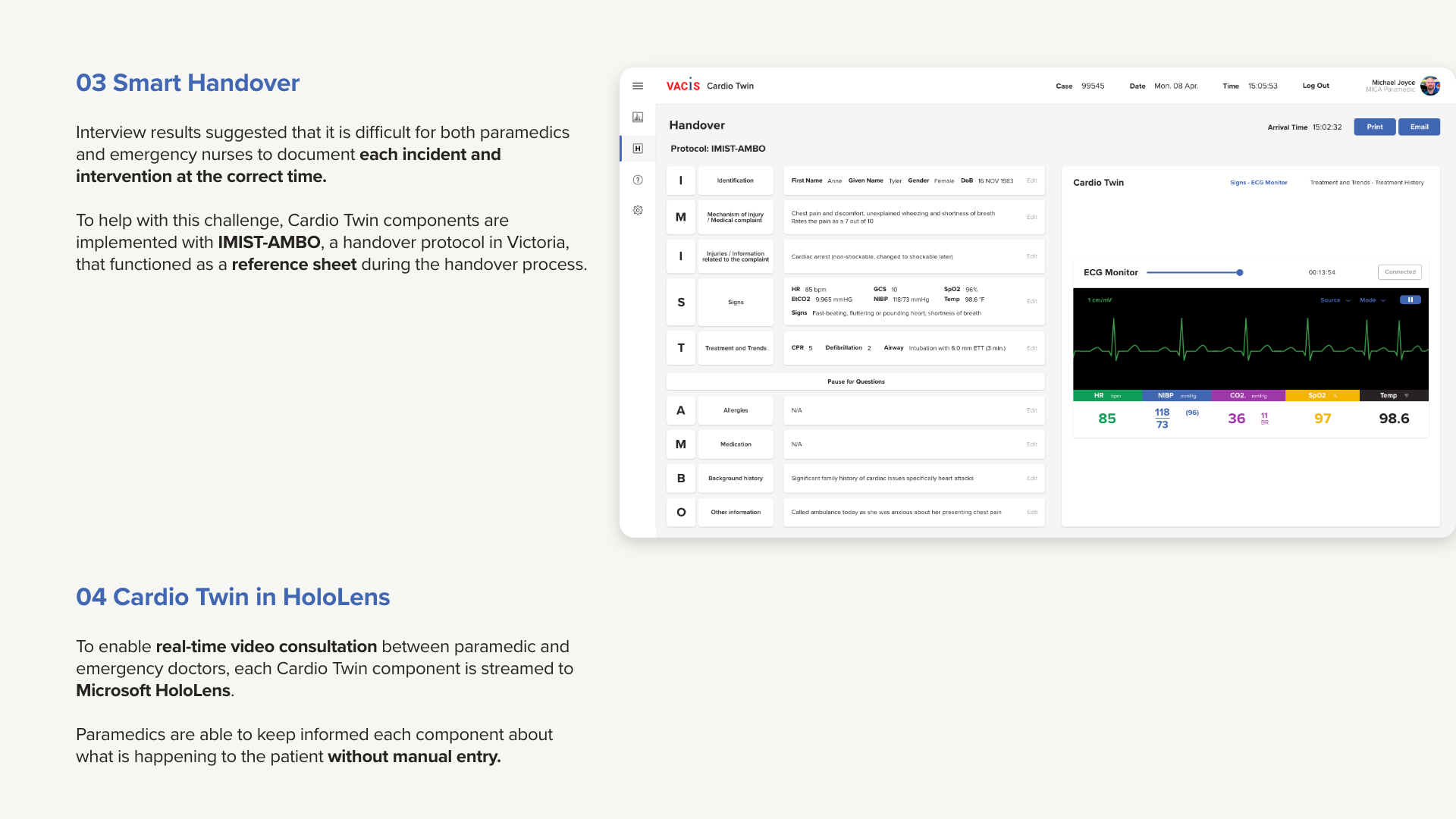Edit the Allergies entry
The image size is (1456, 819).
(x=1031, y=410)
